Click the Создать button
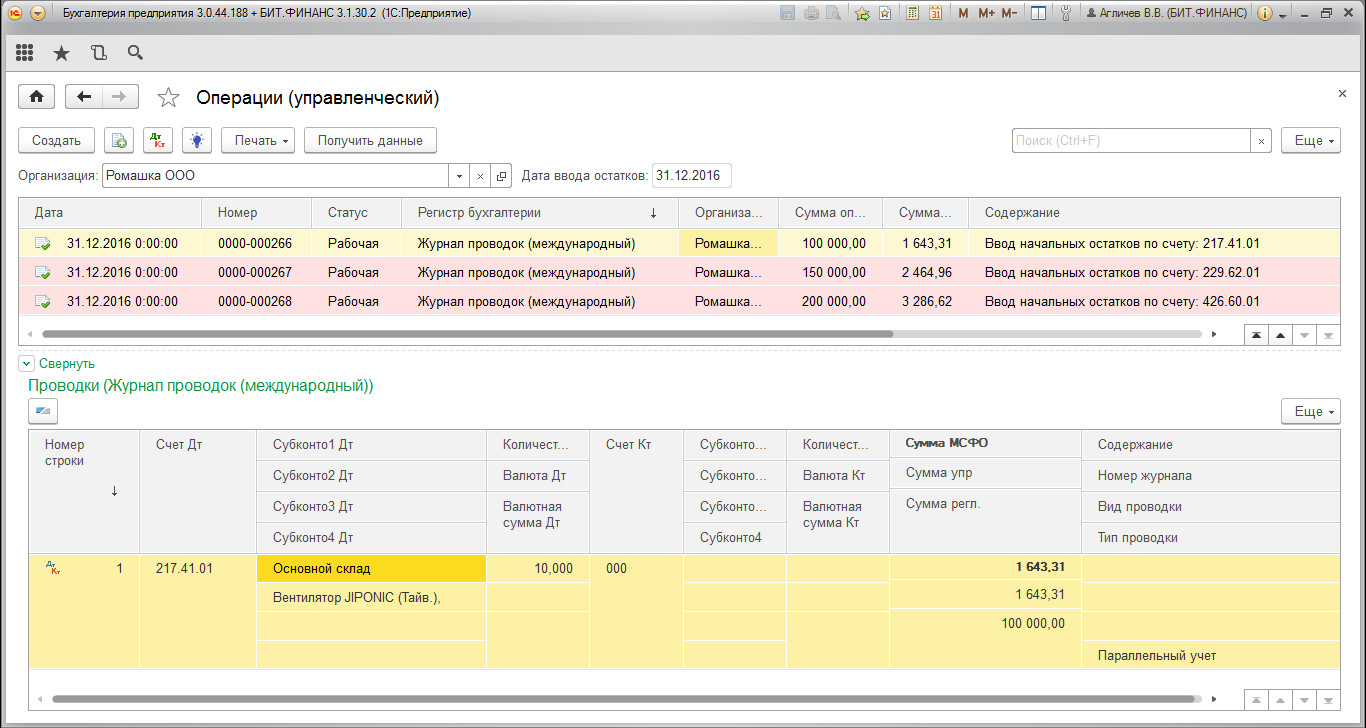Viewport: 1366px width, 728px height. coord(56,141)
